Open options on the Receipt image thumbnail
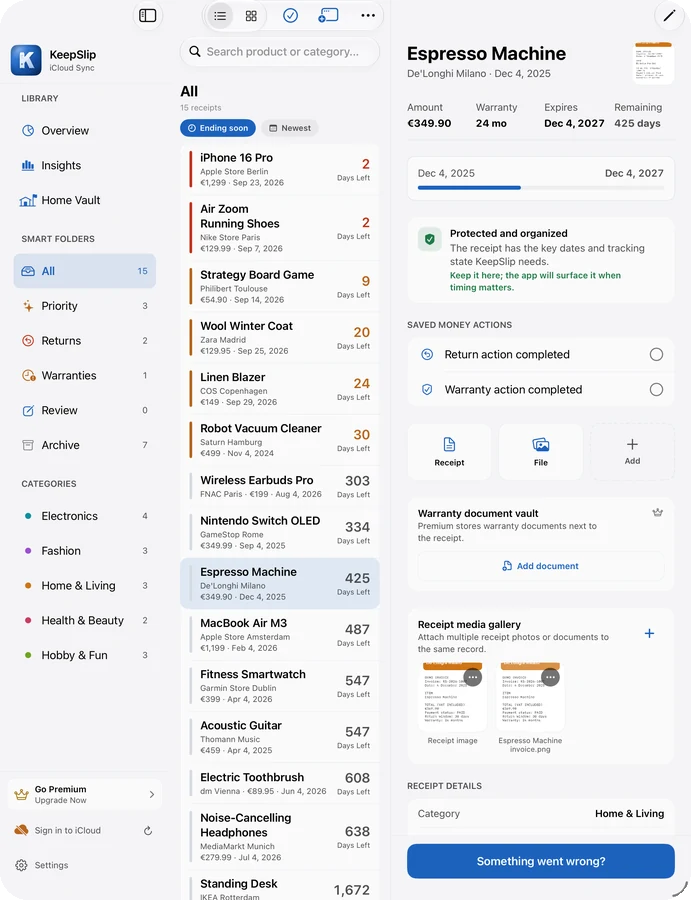691x900 pixels. [472, 677]
